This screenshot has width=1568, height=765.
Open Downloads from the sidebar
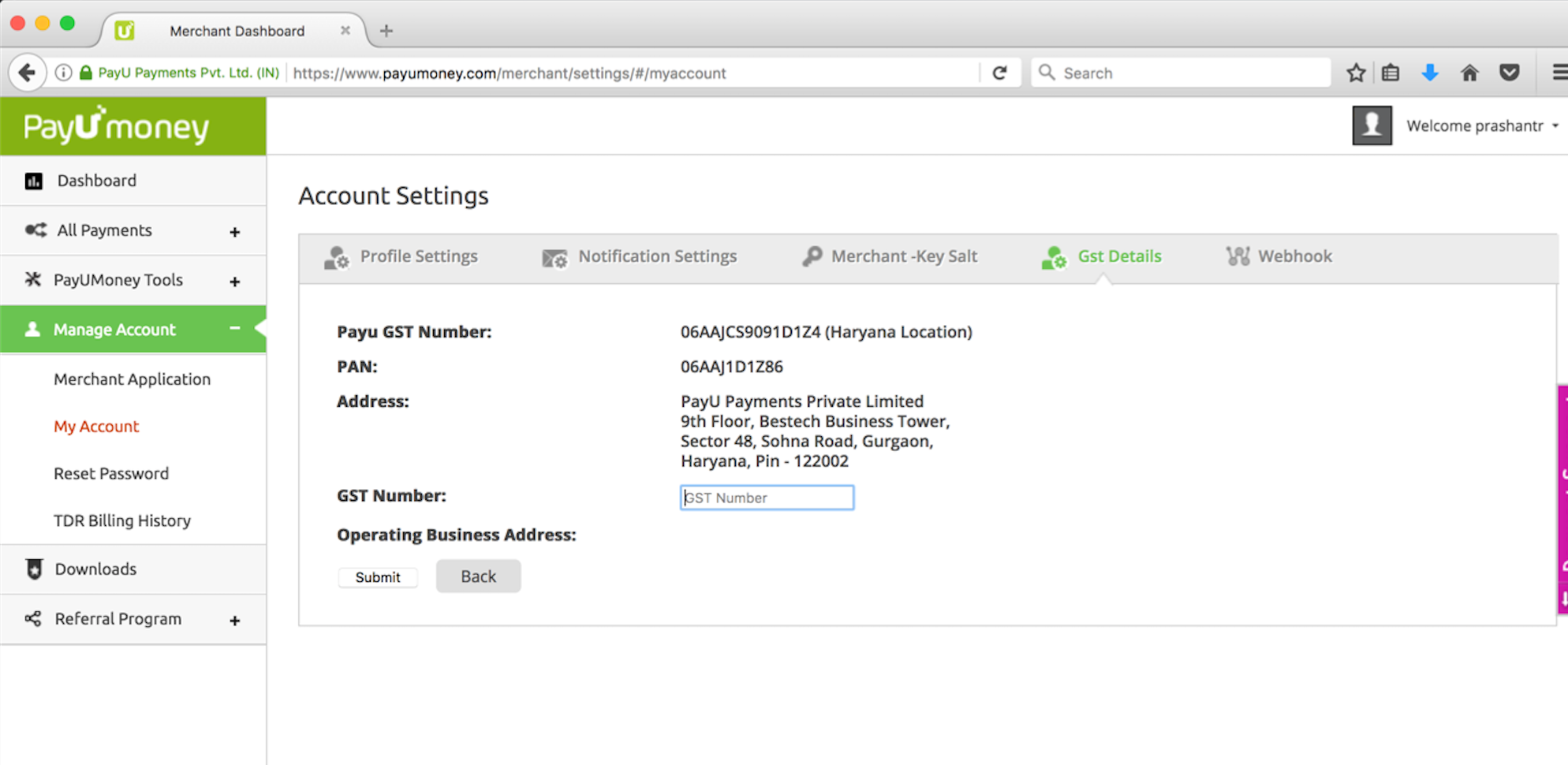point(133,569)
